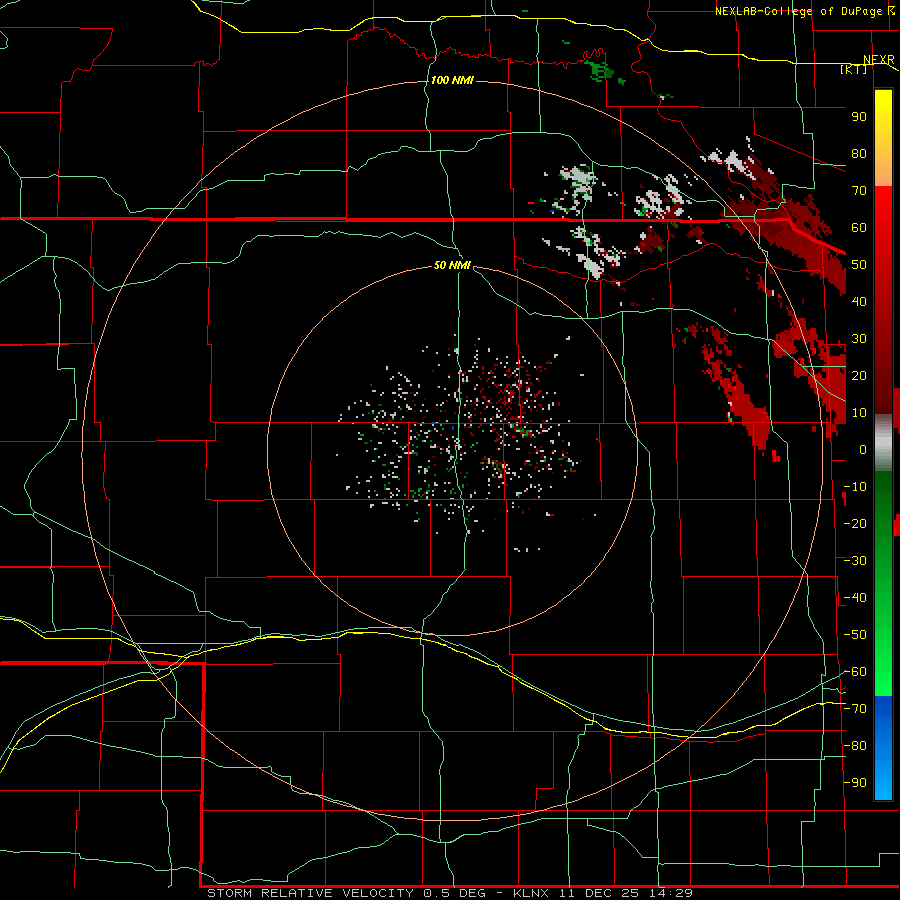Screen dimensions: 900x900
Task: Click the 20 value on the velocity scale
Action: [x=859, y=376]
